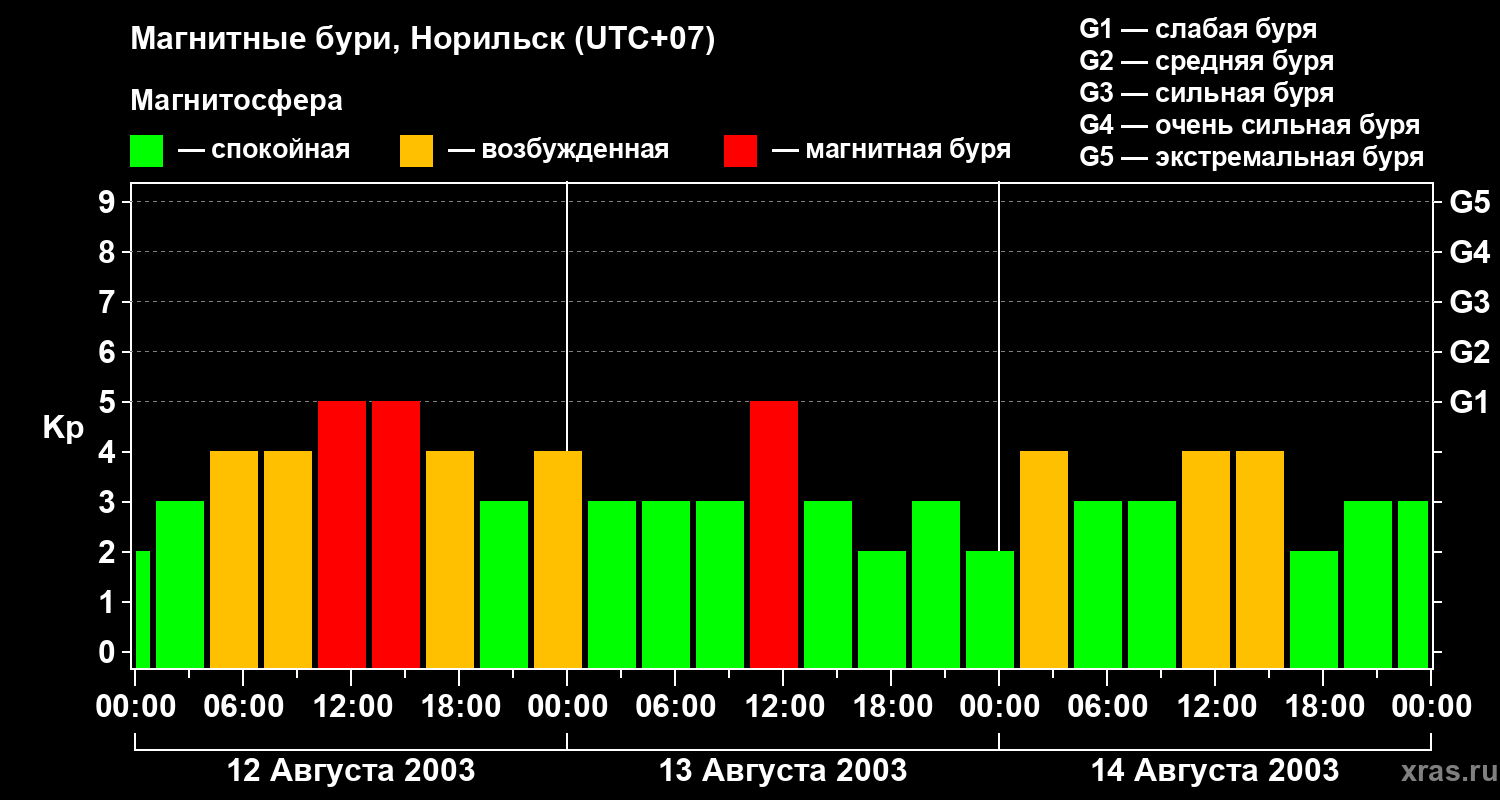Click the G2 label on the right axis
1500x800 pixels.
(x=1469, y=352)
